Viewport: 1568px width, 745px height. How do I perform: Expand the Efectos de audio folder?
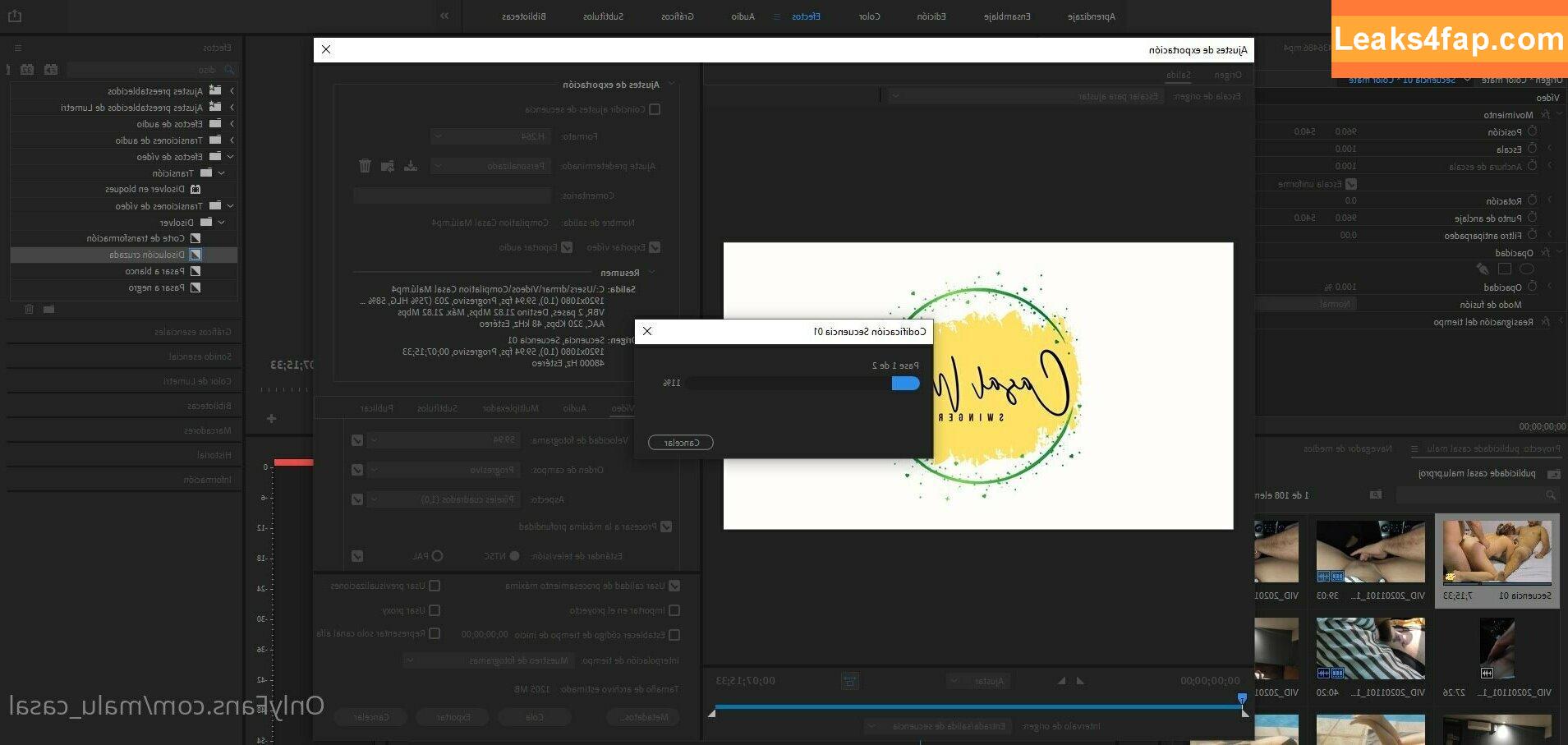[x=232, y=124]
